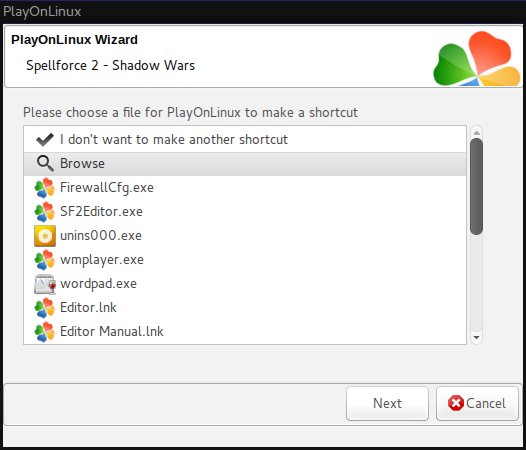Click the Cancel button
This screenshot has height=450, width=526.
477,403
